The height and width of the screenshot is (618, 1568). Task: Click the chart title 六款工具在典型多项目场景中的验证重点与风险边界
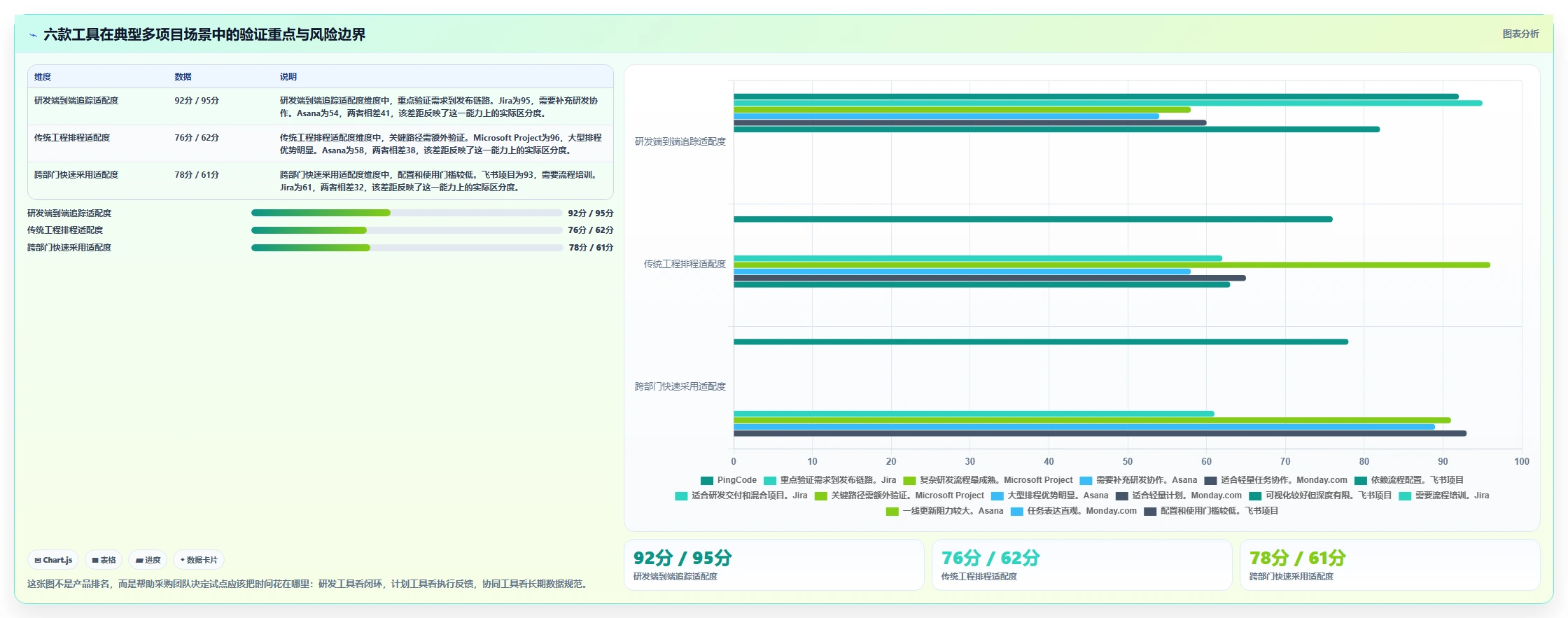pos(204,35)
